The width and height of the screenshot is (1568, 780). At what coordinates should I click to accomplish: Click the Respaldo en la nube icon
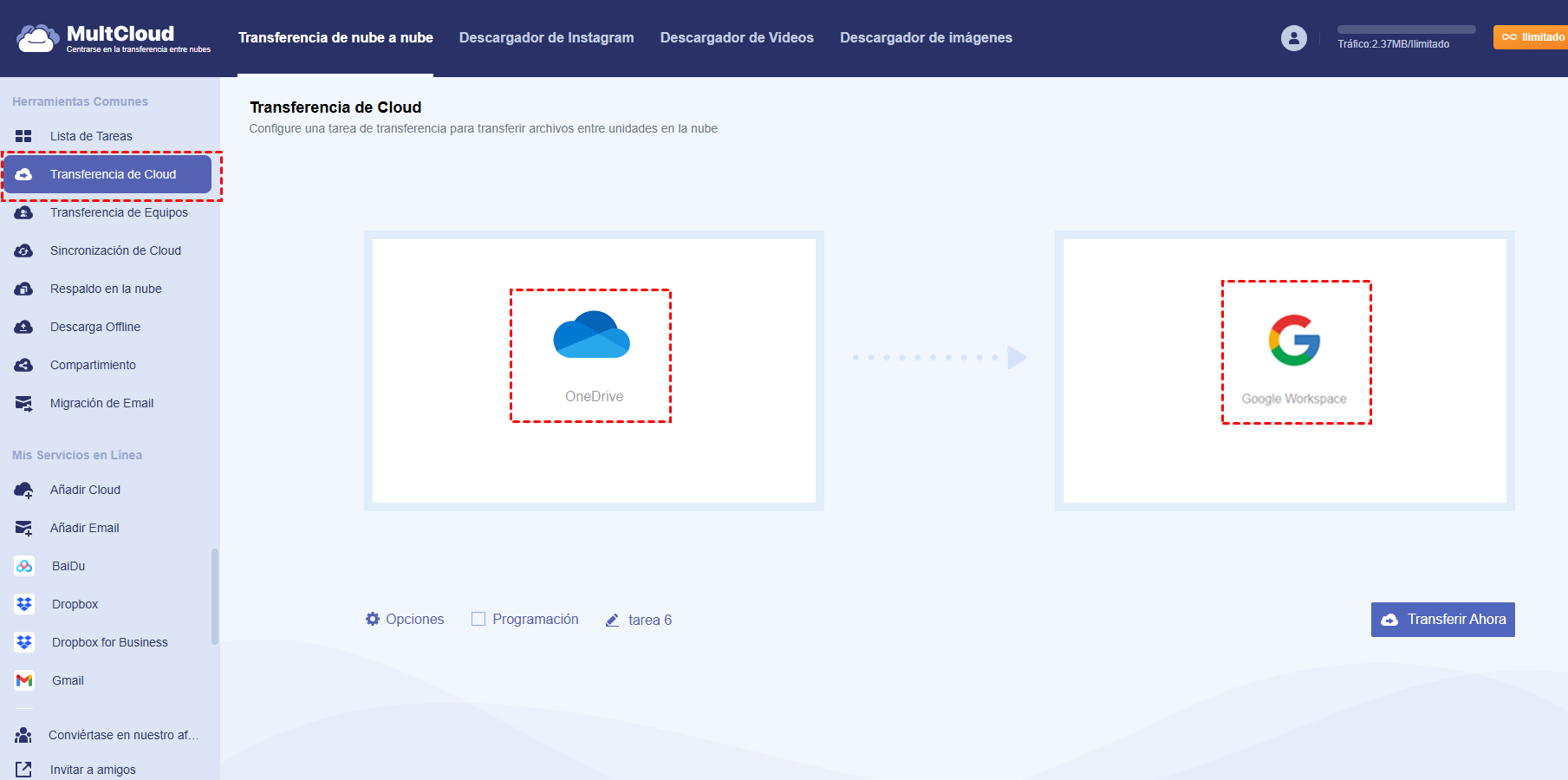[23, 289]
